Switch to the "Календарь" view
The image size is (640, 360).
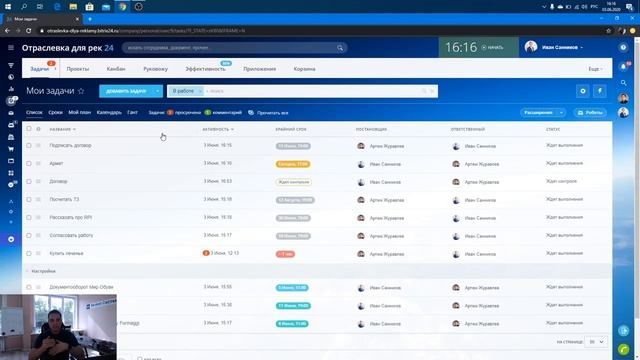click(x=109, y=112)
